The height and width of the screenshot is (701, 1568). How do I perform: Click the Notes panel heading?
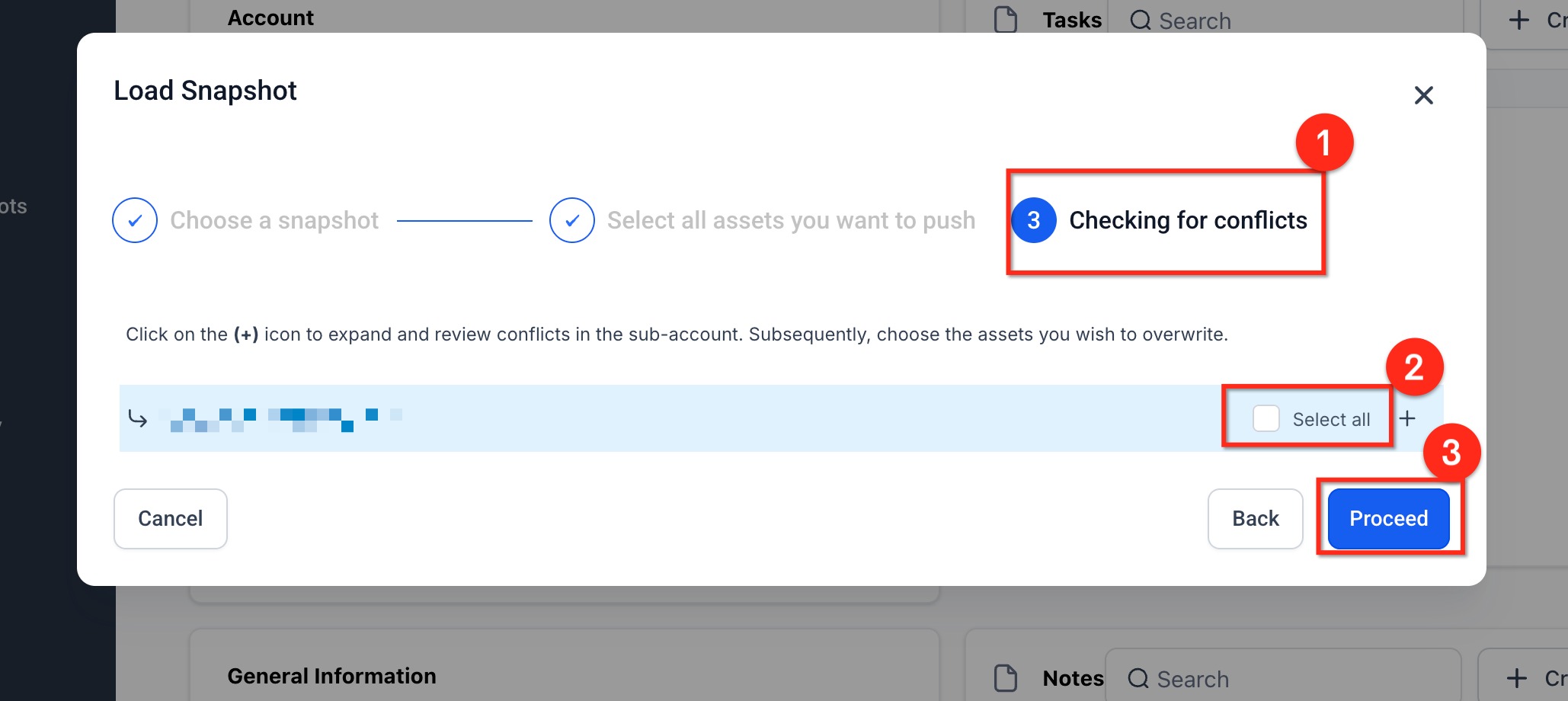(x=1073, y=678)
